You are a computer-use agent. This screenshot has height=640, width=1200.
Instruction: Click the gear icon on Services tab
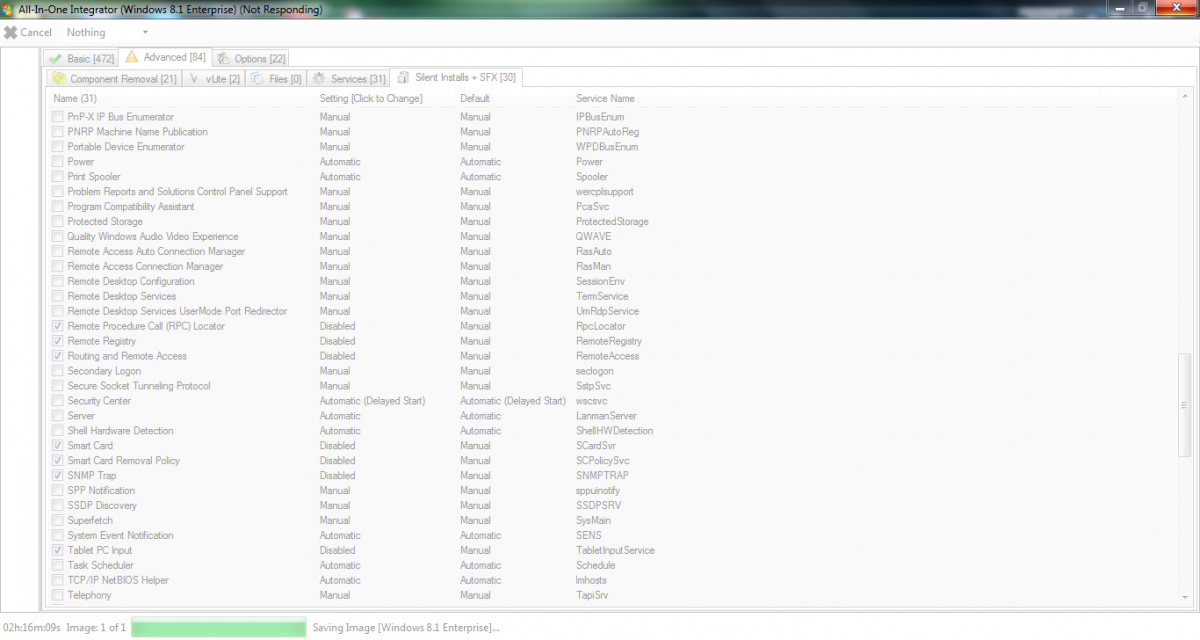click(319, 79)
